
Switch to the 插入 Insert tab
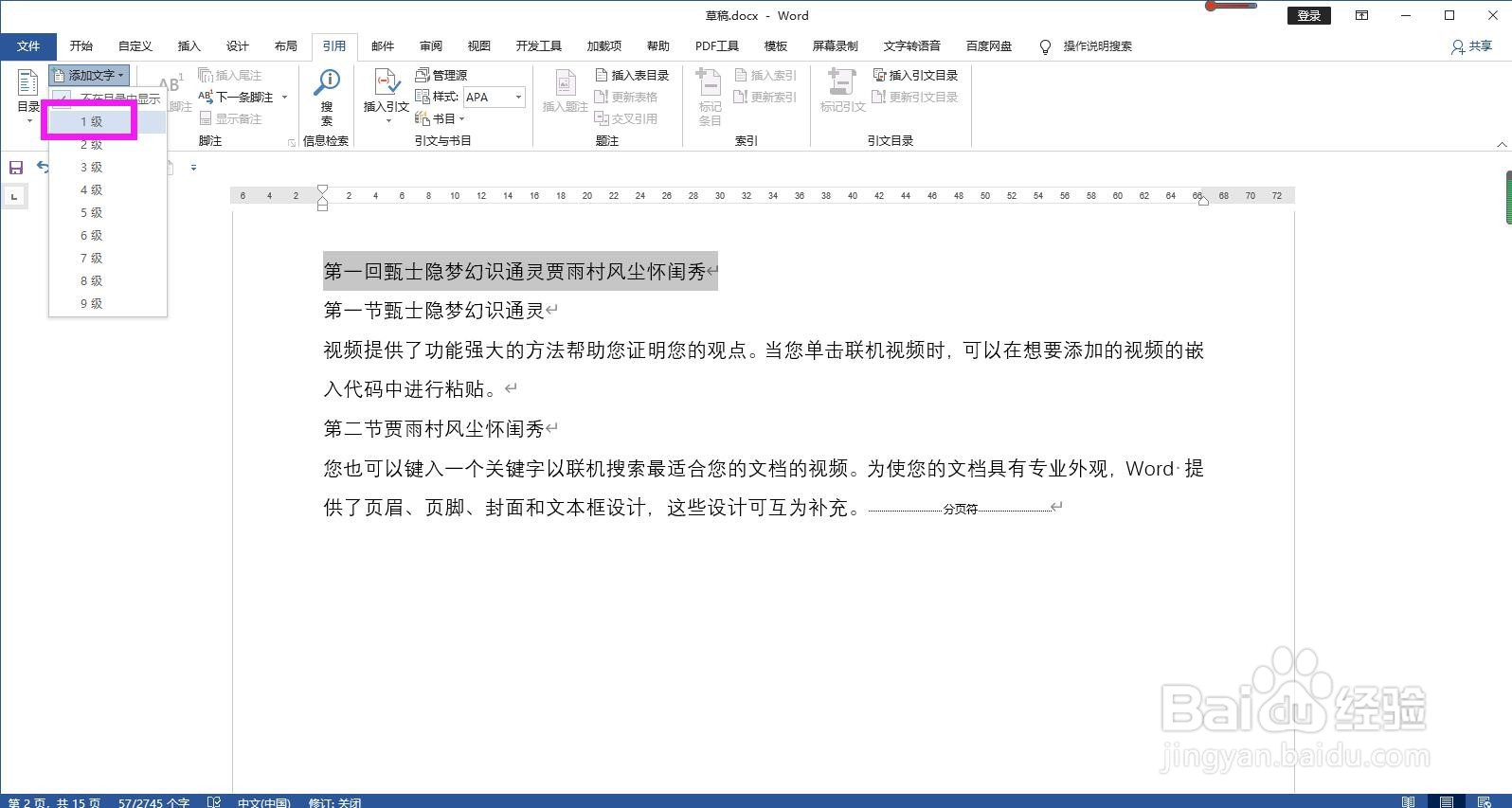click(189, 46)
